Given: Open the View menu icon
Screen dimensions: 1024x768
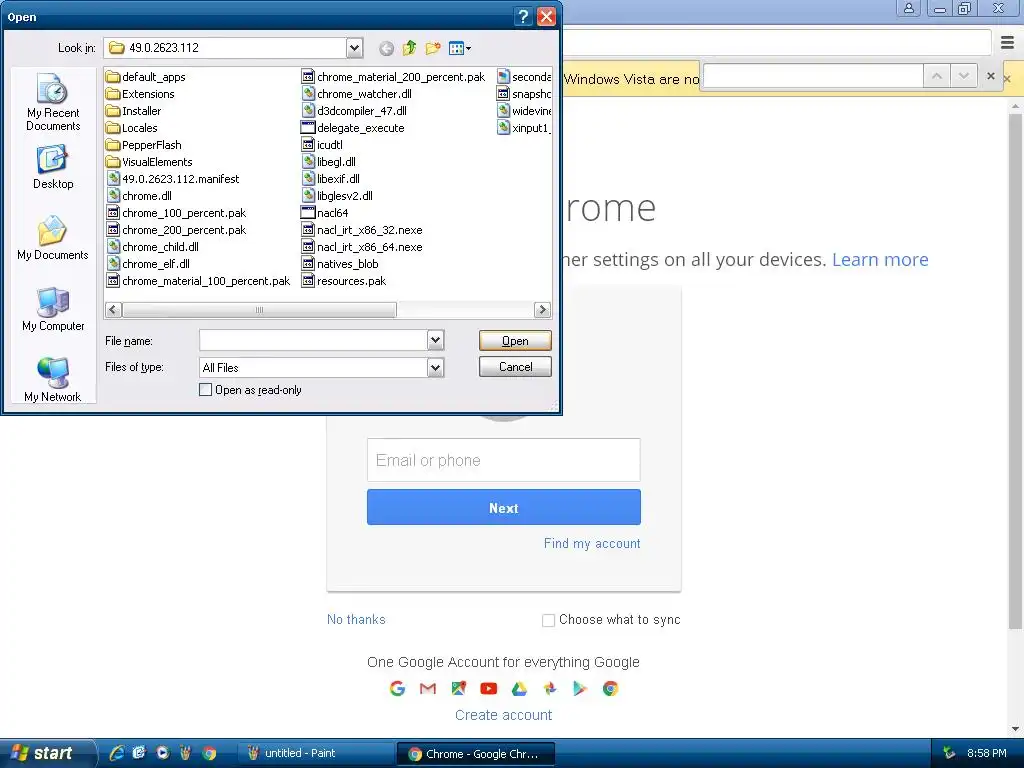Looking at the screenshot, I should (460, 48).
